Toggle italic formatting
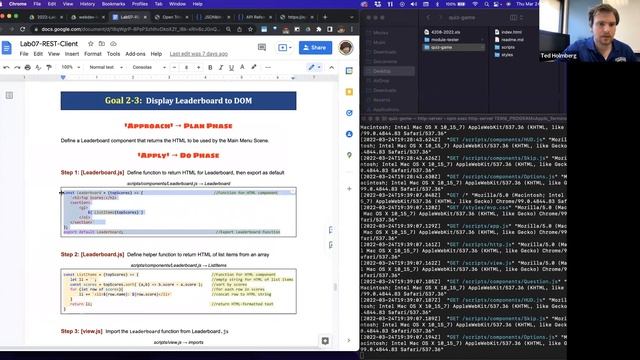640x360 pixels. tap(221, 67)
